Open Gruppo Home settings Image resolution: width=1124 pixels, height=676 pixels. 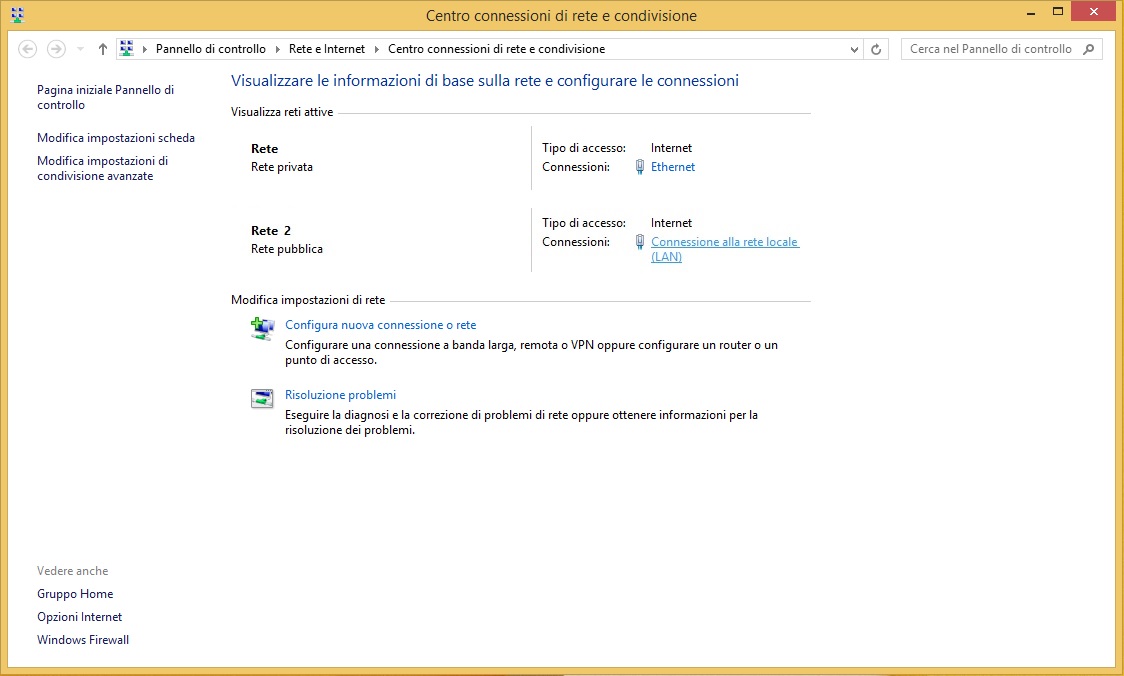click(x=75, y=593)
